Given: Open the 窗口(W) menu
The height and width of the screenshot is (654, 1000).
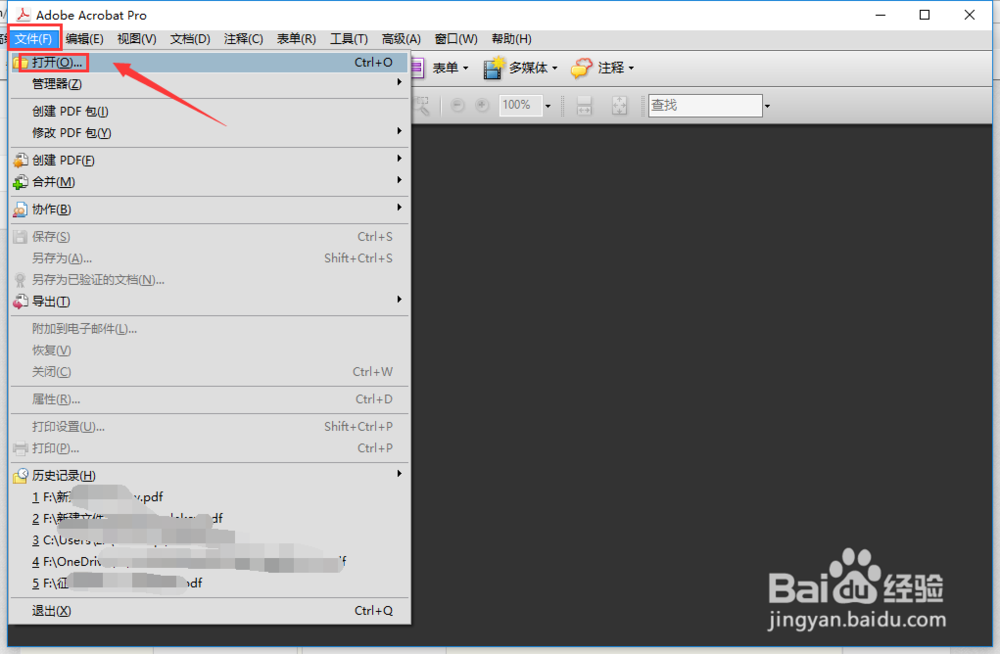Looking at the screenshot, I should point(456,39).
